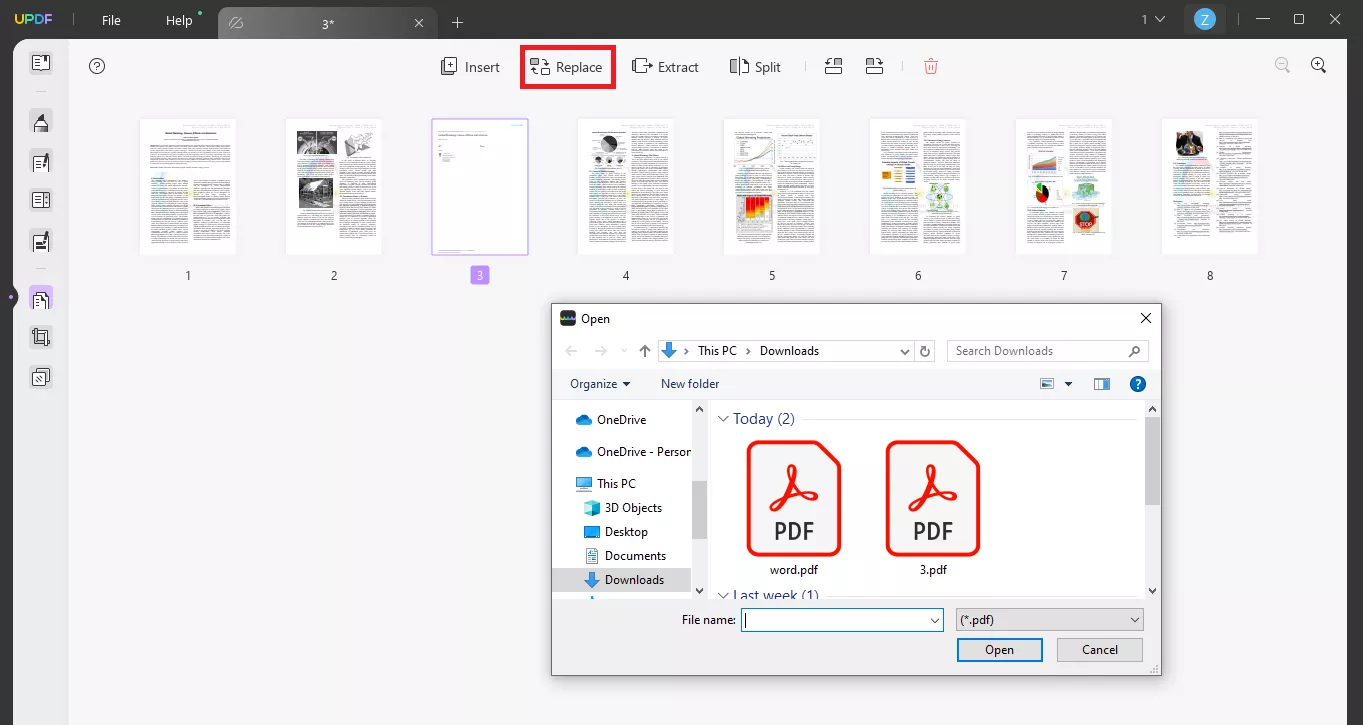Expand the address bar path dropdown

(x=904, y=351)
